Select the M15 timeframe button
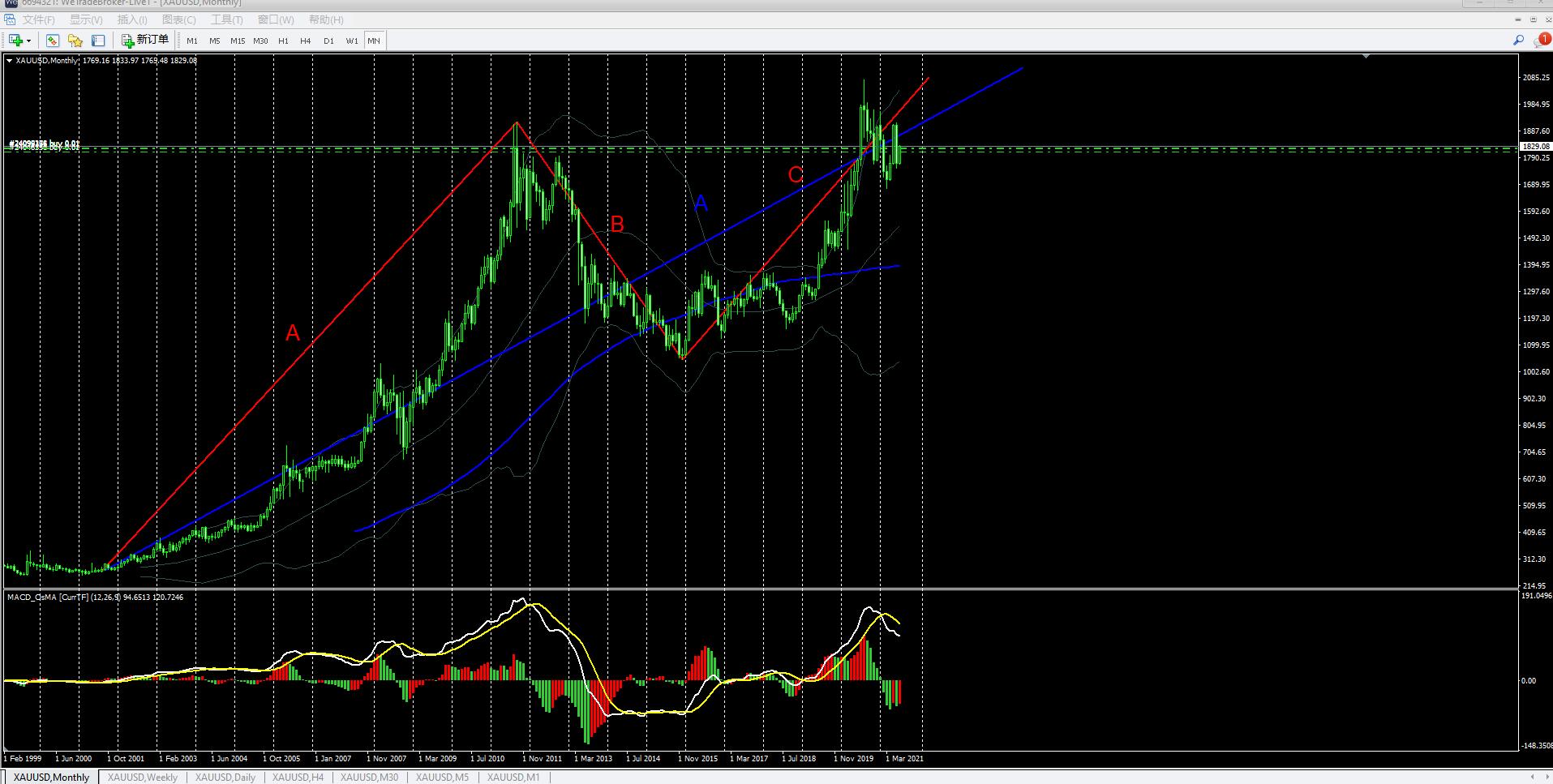This screenshot has height=784, width=1553. tap(238, 41)
